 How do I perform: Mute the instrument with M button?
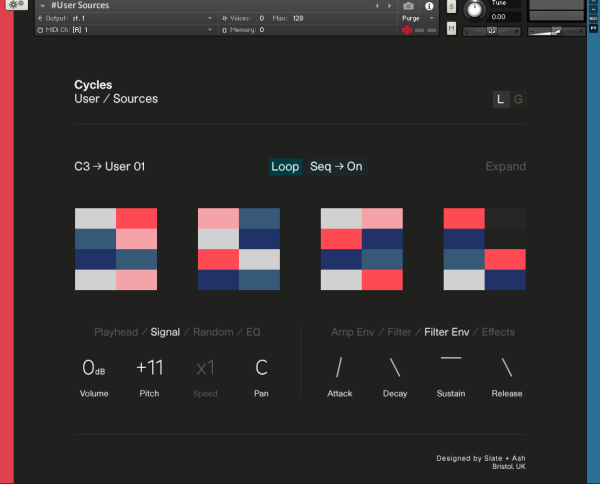451,28
